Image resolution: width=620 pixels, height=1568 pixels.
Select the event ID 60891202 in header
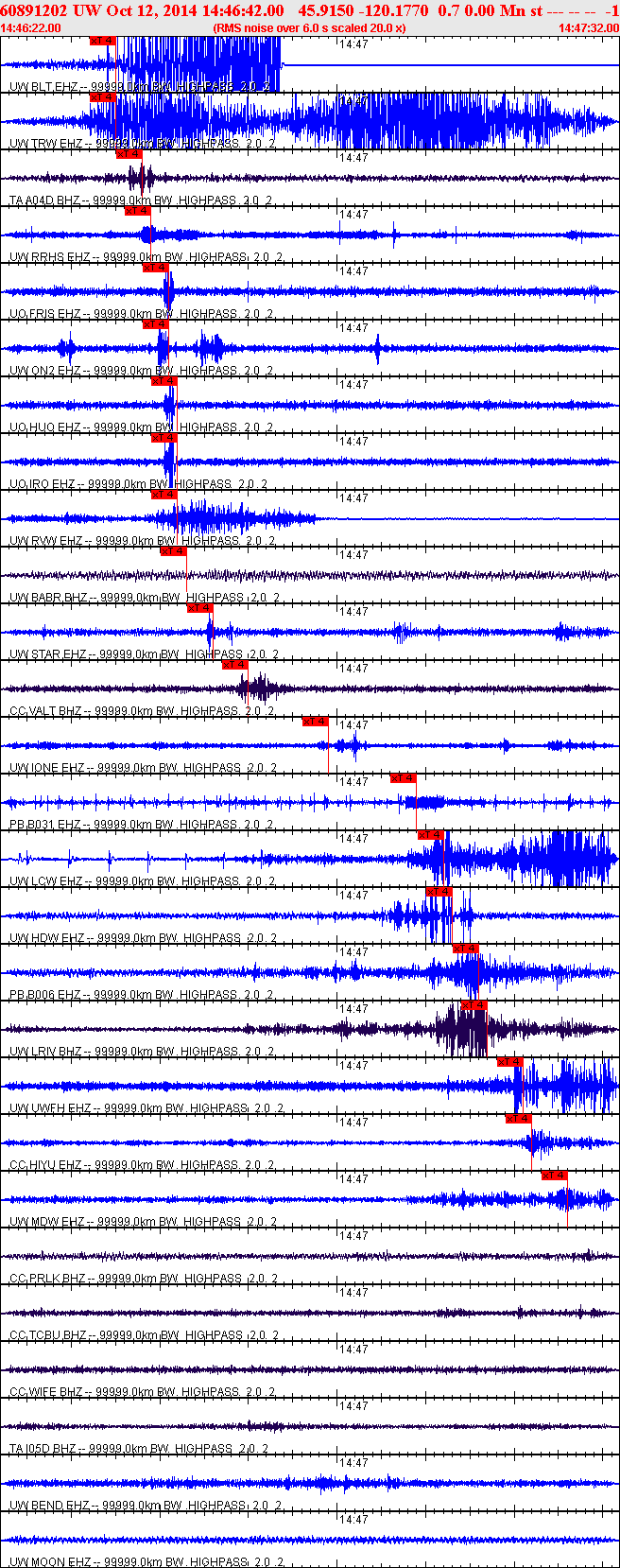(33, 10)
